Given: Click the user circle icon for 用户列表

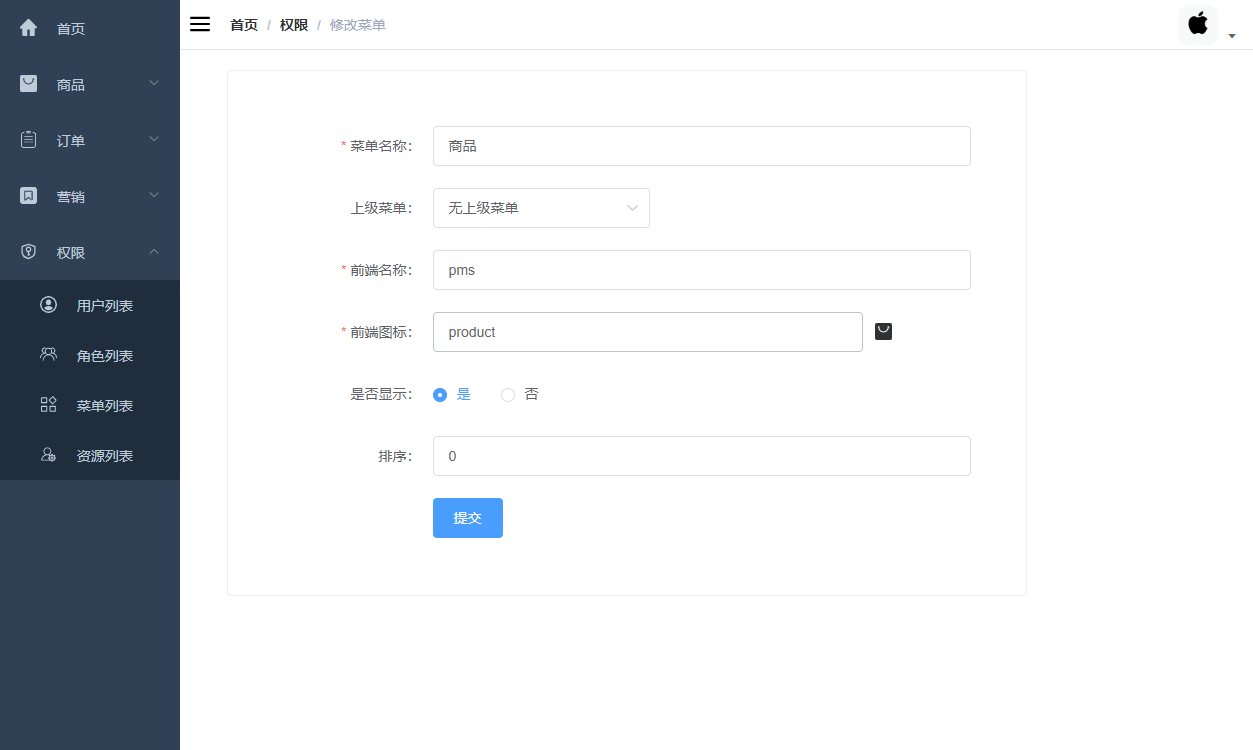Looking at the screenshot, I should (x=48, y=304).
